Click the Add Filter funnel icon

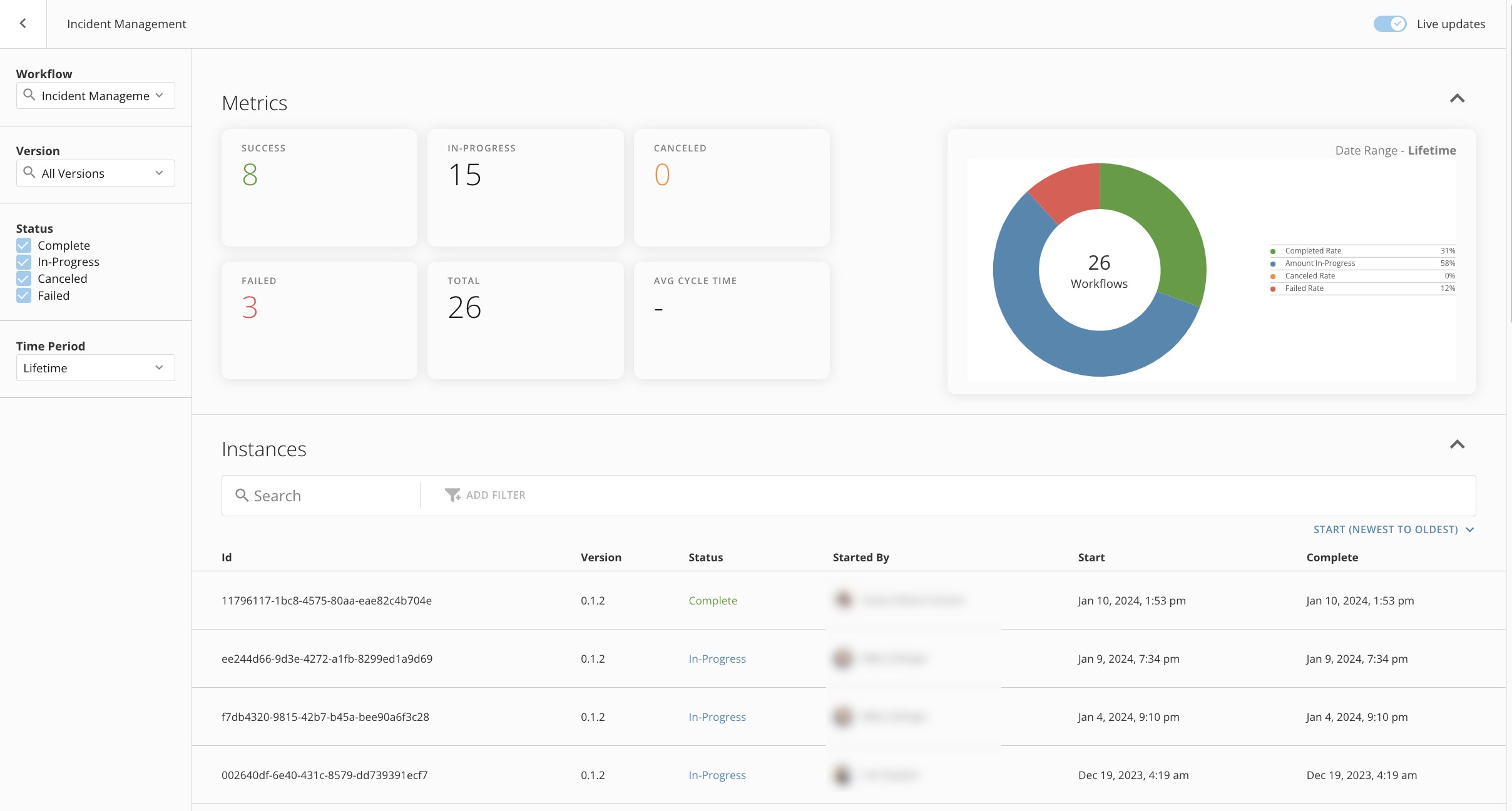tap(452, 495)
